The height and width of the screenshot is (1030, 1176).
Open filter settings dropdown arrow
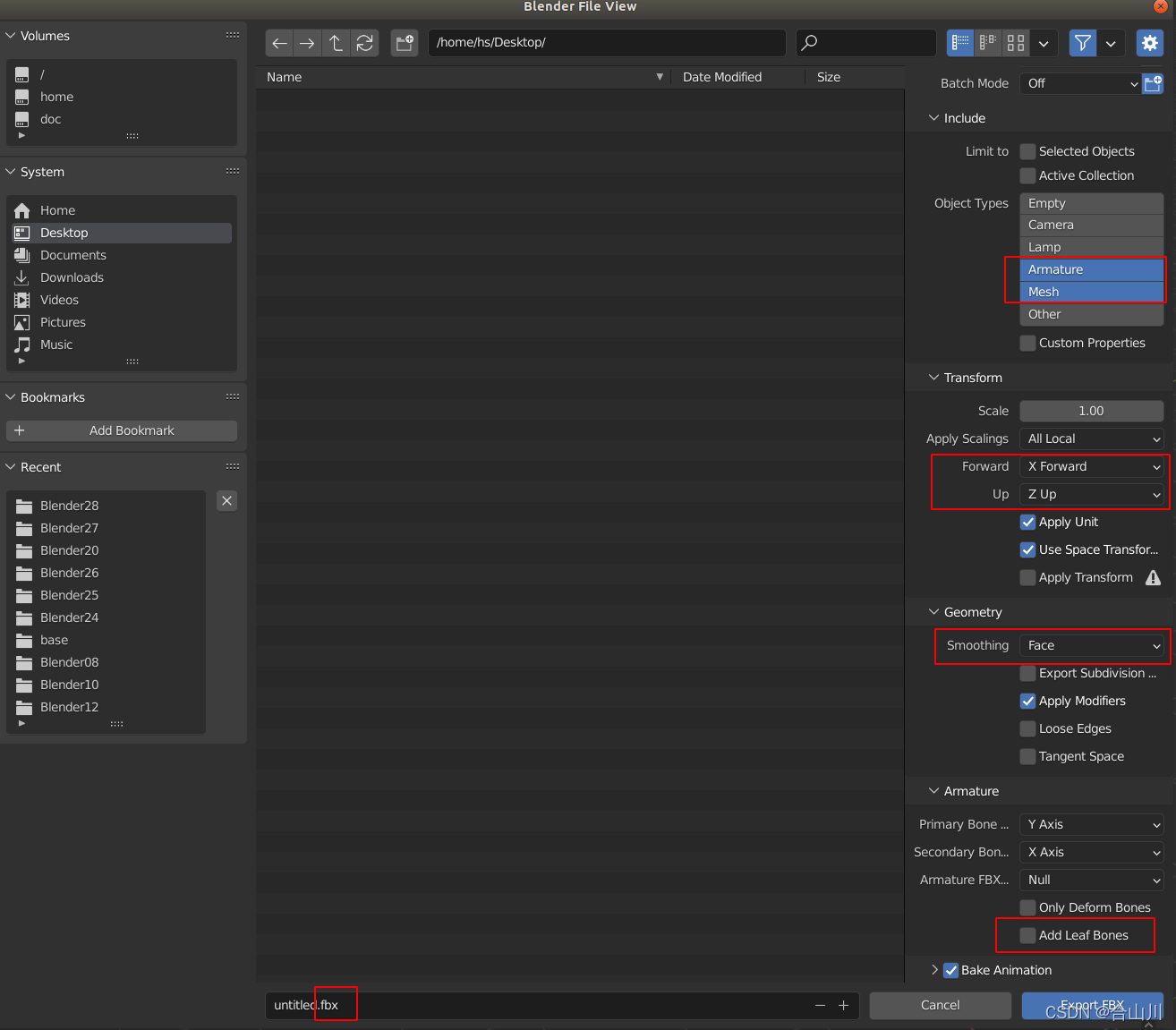(x=1111, y=43)
